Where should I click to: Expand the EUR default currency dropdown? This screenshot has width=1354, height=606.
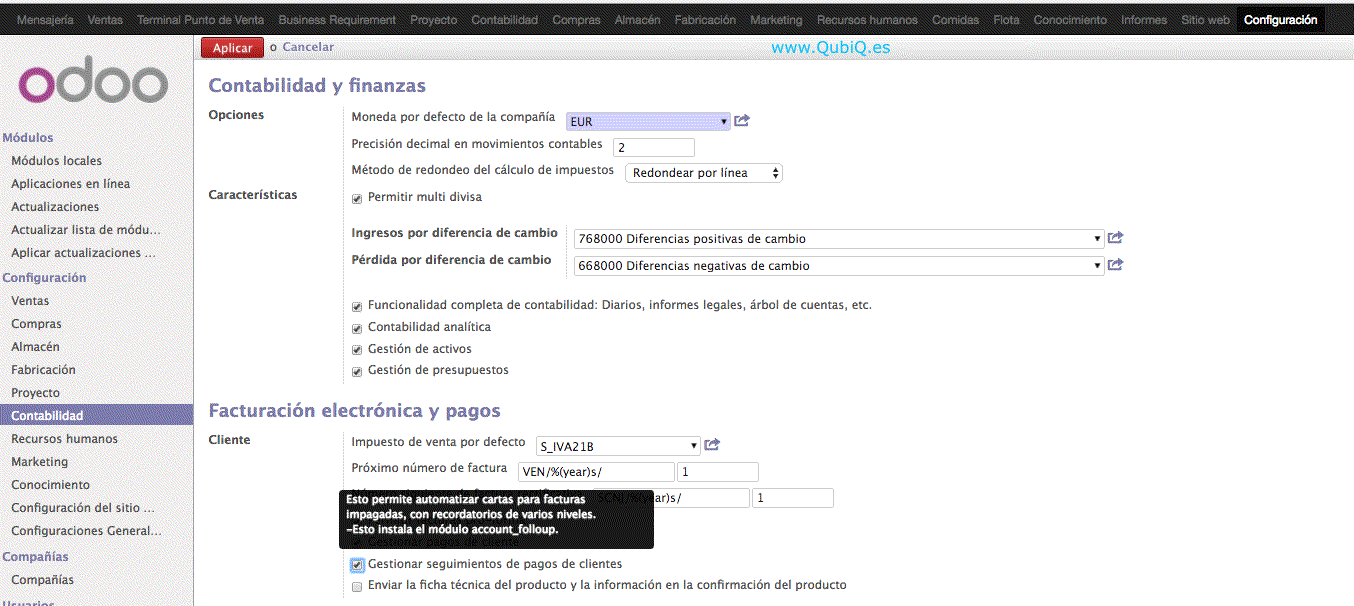[648, 122]
